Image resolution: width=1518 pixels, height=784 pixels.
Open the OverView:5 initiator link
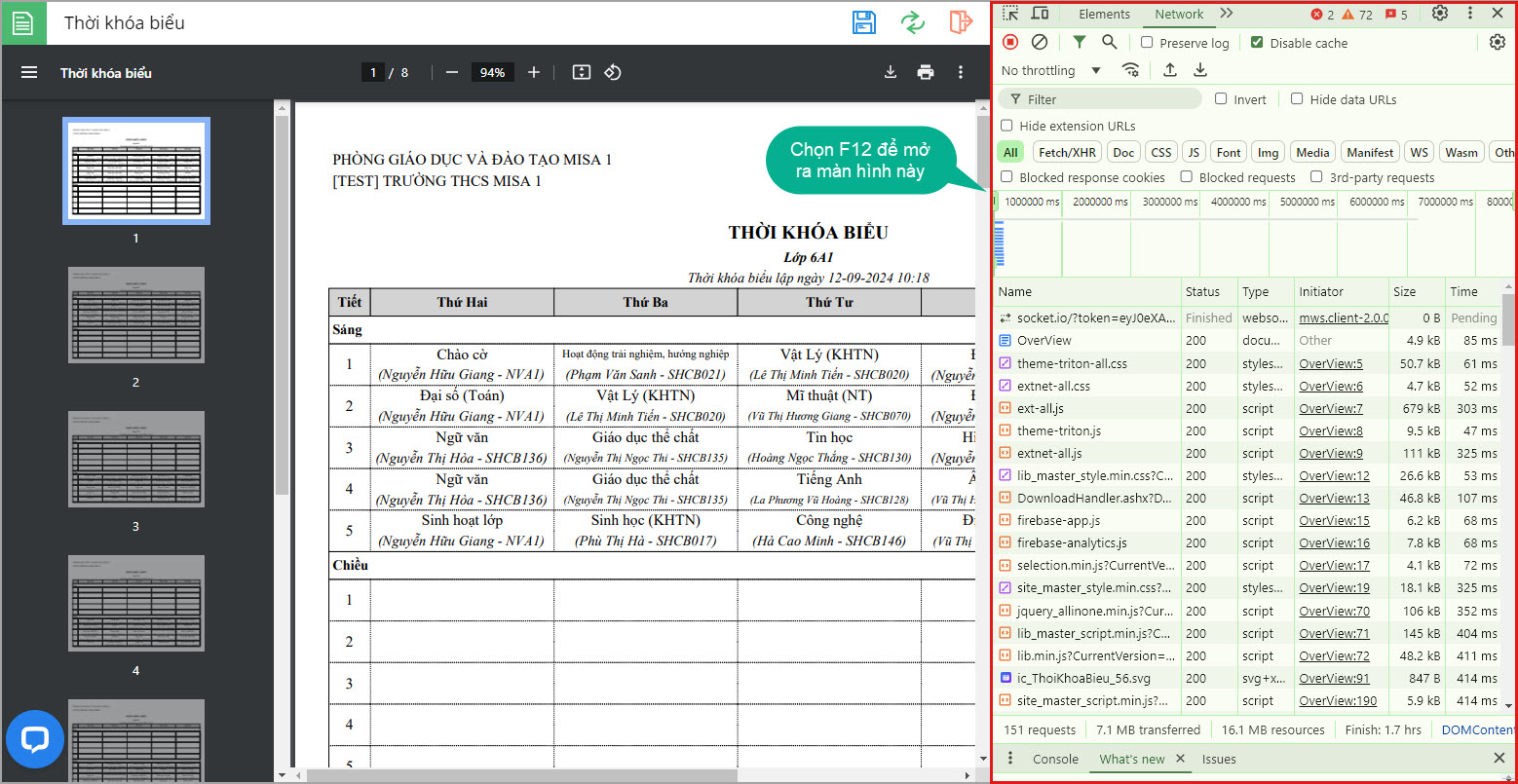click(1330, 363)
